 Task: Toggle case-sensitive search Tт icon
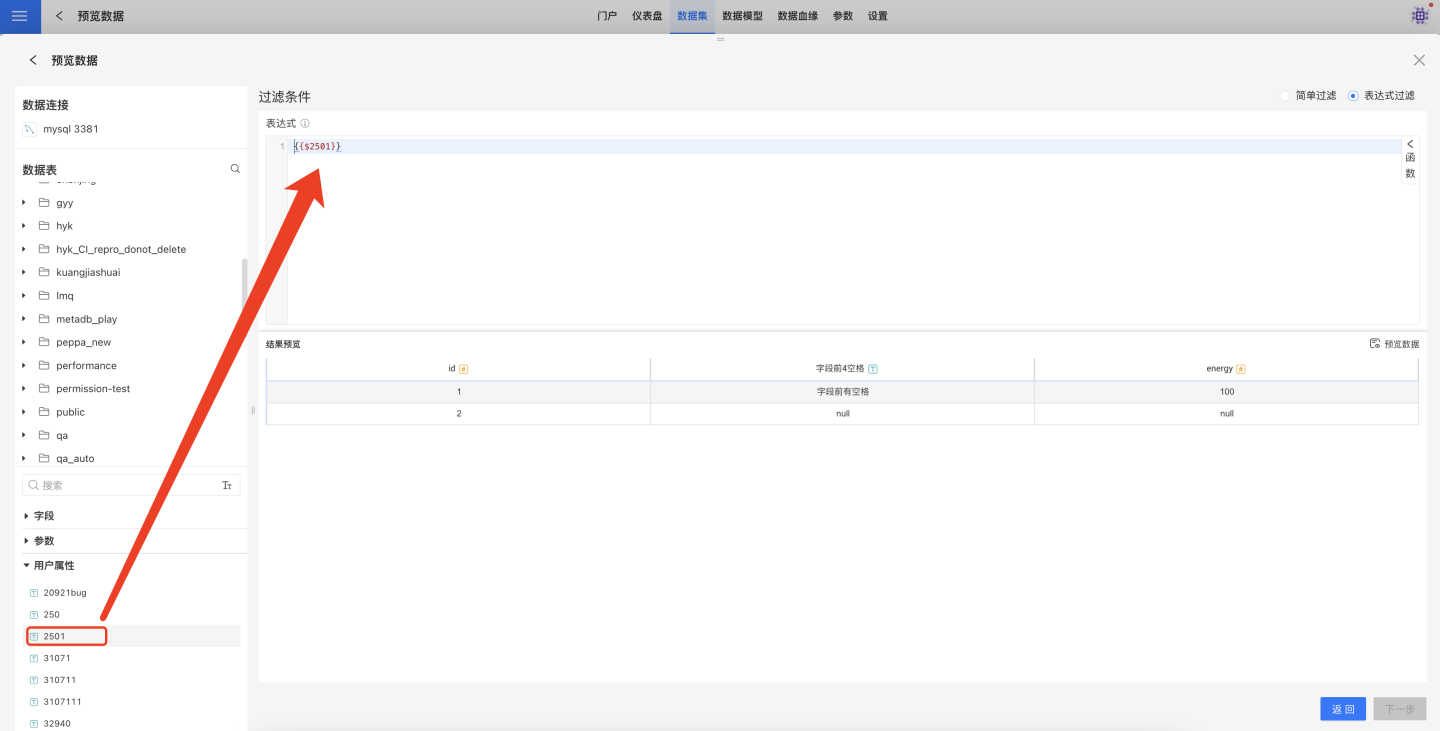coord(227,485)
